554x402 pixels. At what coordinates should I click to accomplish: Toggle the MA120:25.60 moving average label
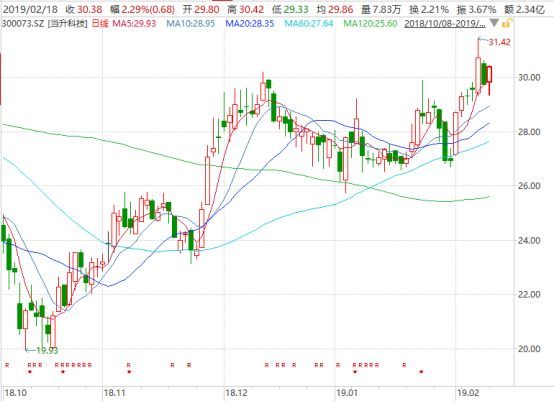[370, 24]
